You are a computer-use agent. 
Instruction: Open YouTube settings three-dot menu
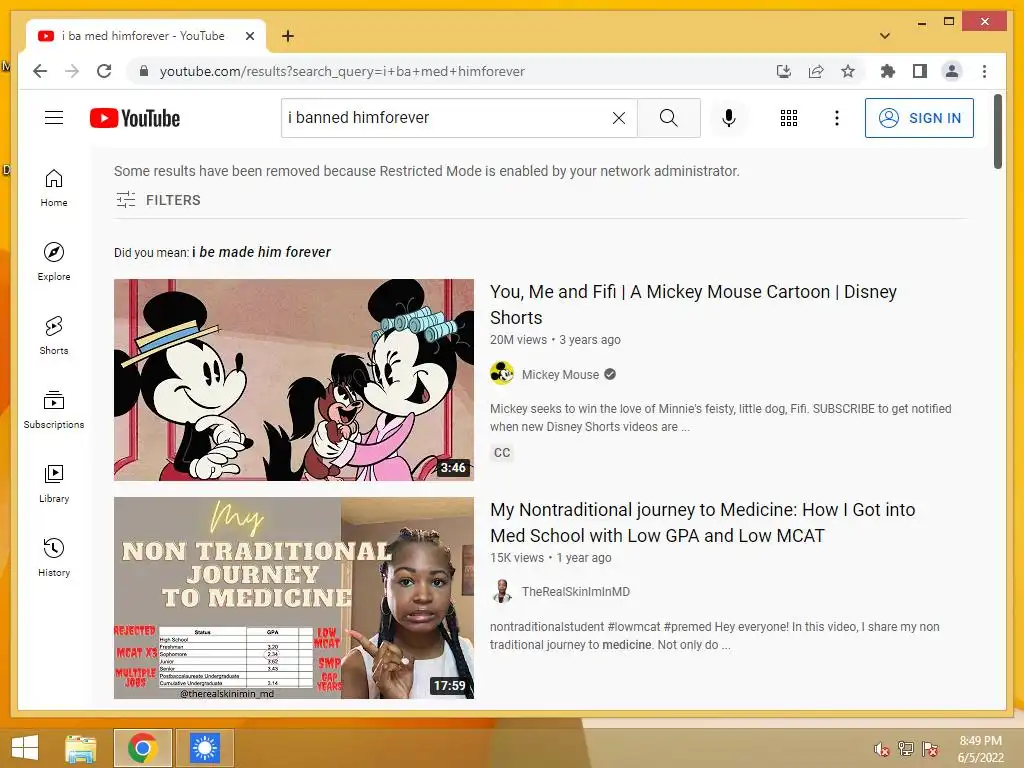[837, 118]
